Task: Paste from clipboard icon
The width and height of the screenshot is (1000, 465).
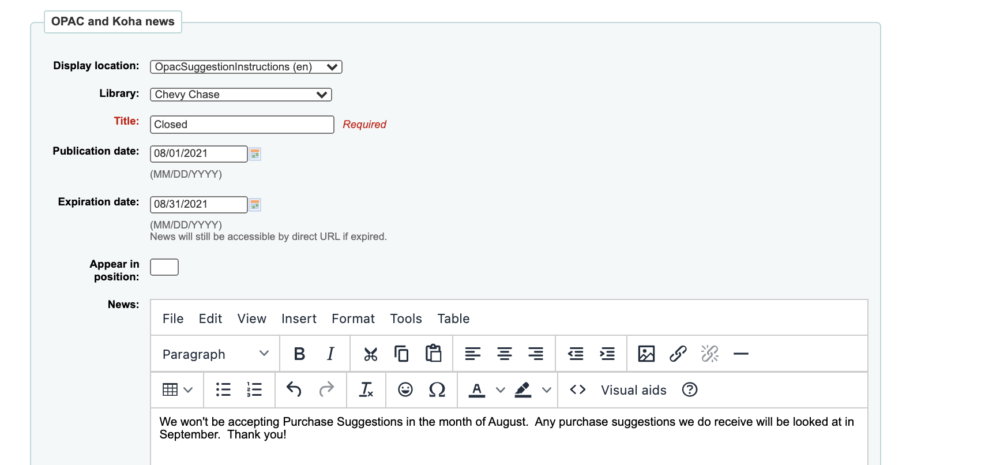Action: pos(434,354)
